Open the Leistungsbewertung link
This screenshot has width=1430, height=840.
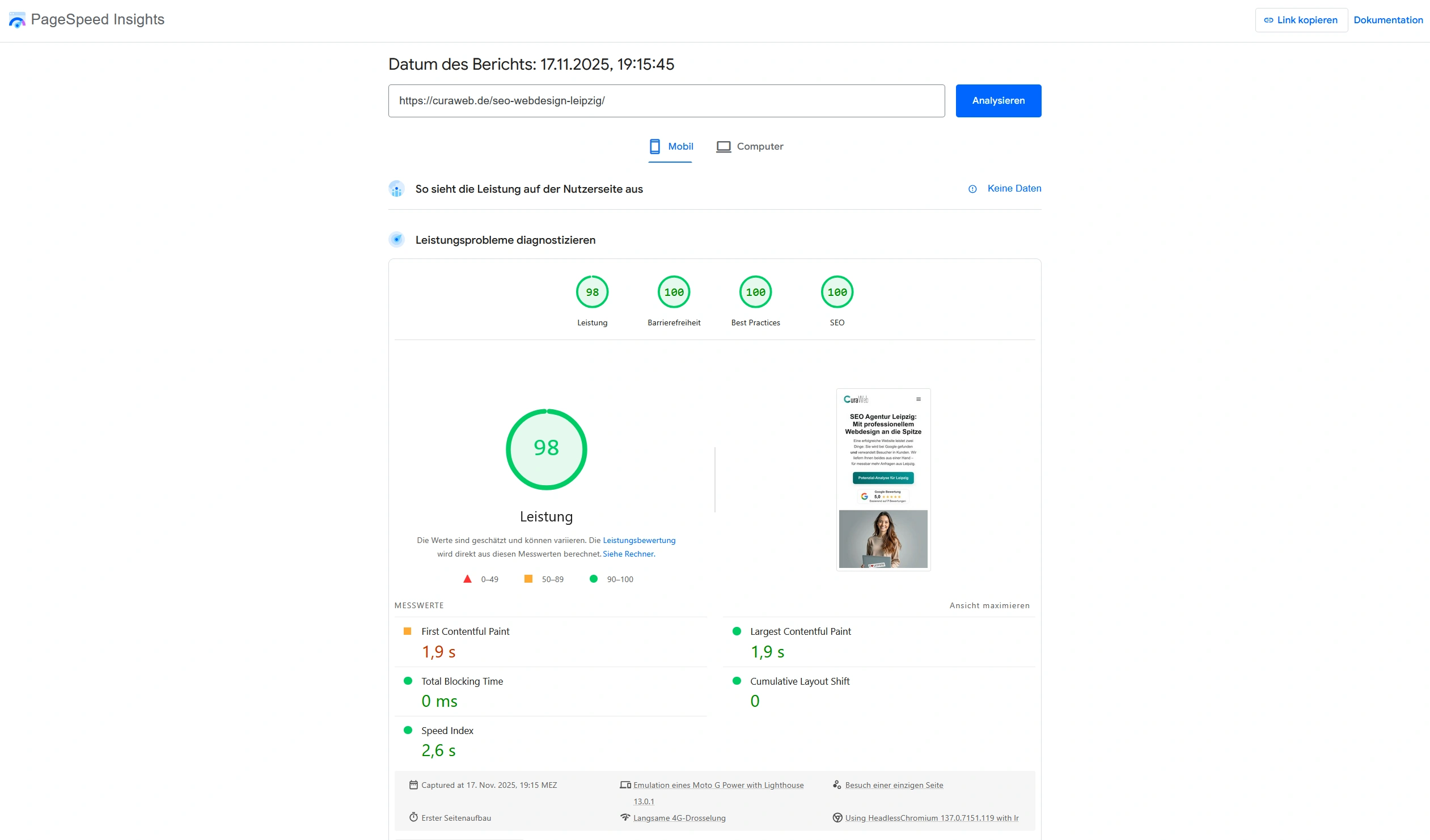[x=639, y=540]
